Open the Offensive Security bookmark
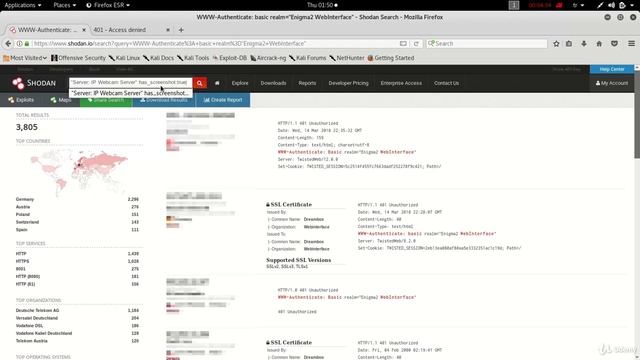Image resolution: width=640 pixels, height=360 pixels. 78,58
